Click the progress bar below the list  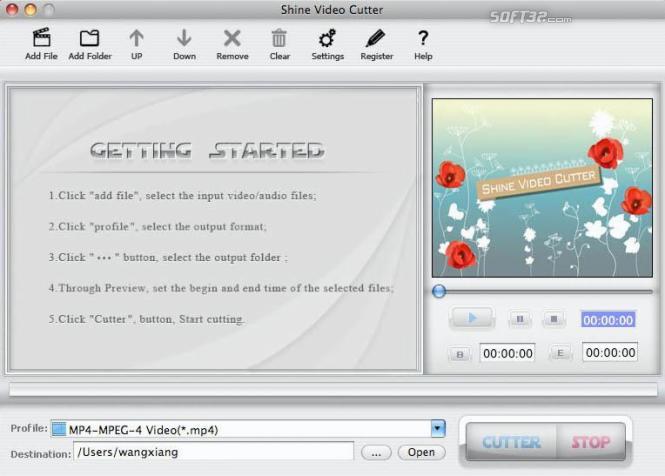333,389
